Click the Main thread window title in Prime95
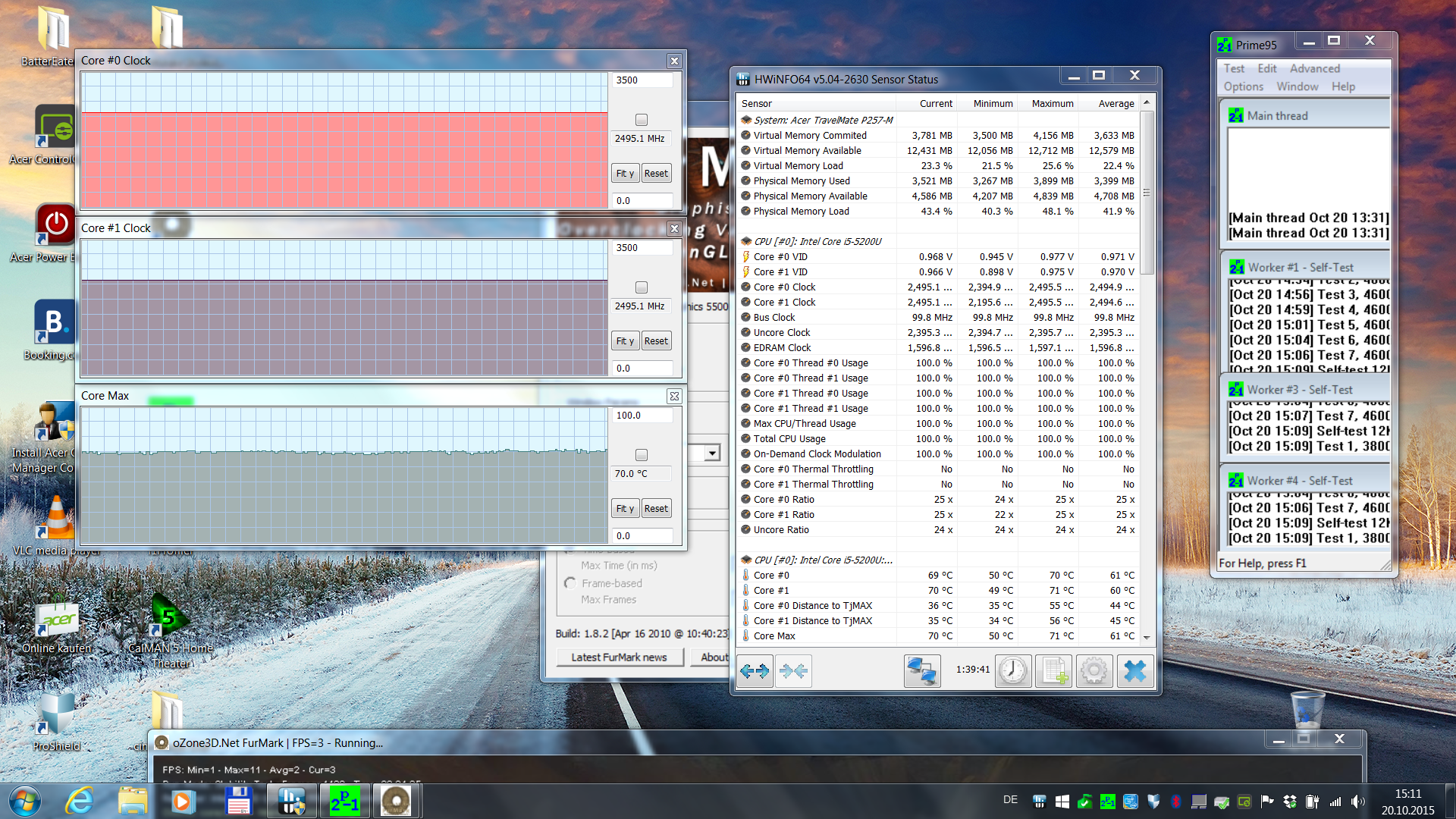This screenshot has height=819, width=1456. point(1277,116)
